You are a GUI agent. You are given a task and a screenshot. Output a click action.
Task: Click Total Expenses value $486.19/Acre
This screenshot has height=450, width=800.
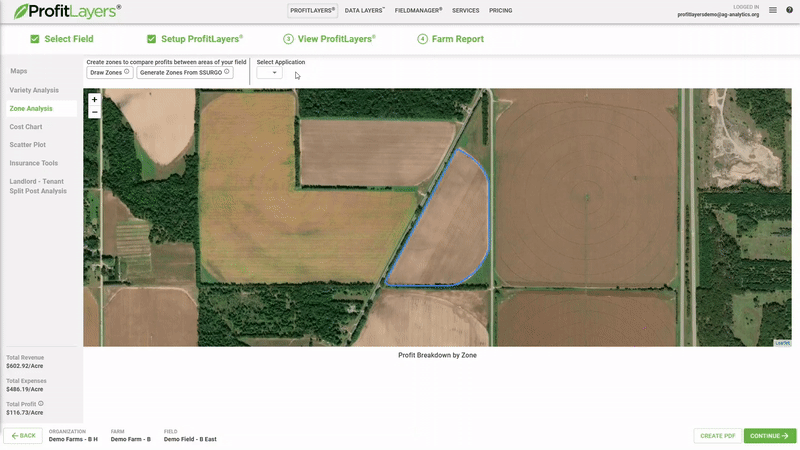(x=24, y=389)
